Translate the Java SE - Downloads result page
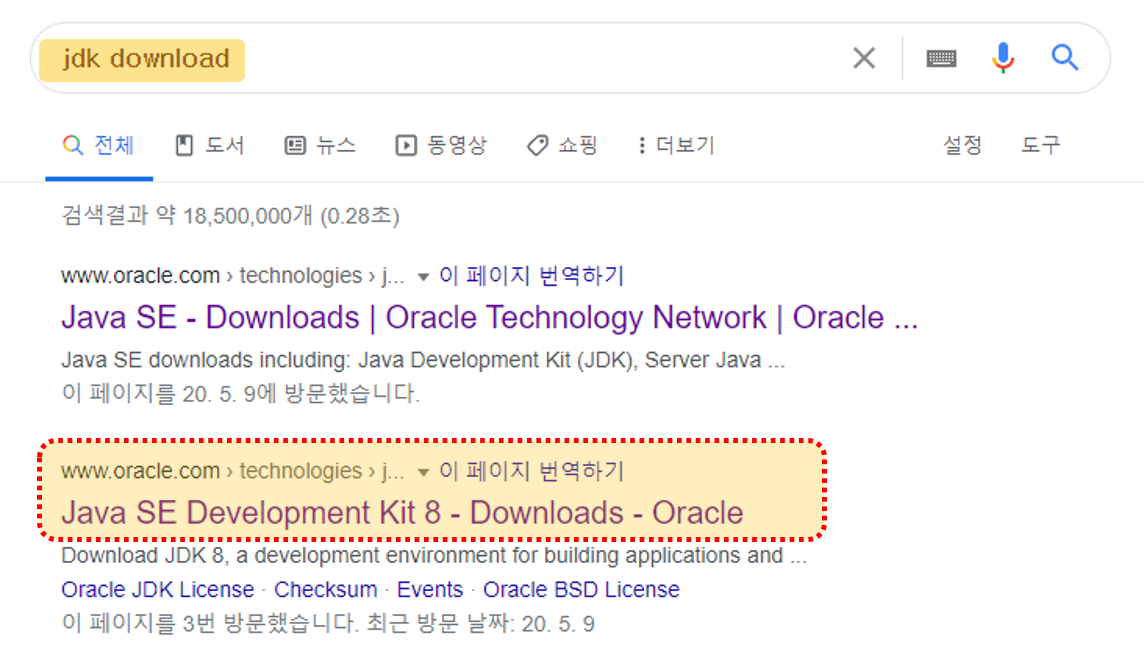Viewport: 1144px width, 669px height. coord(531,276)
